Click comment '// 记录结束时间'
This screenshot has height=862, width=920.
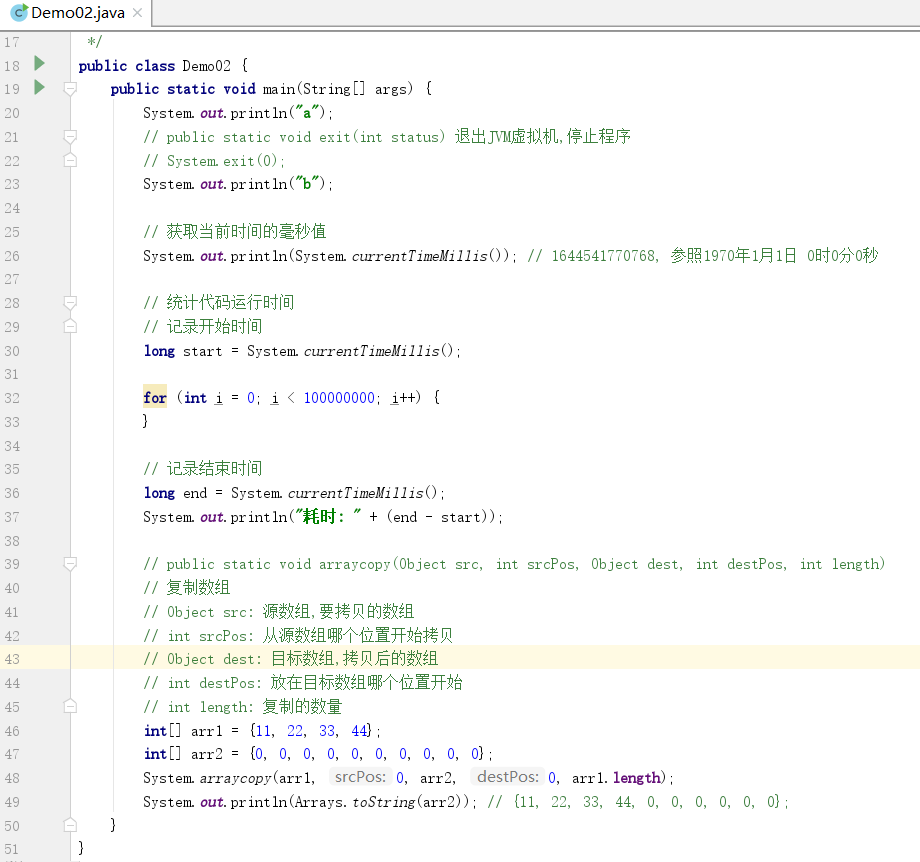pos(203,468)
